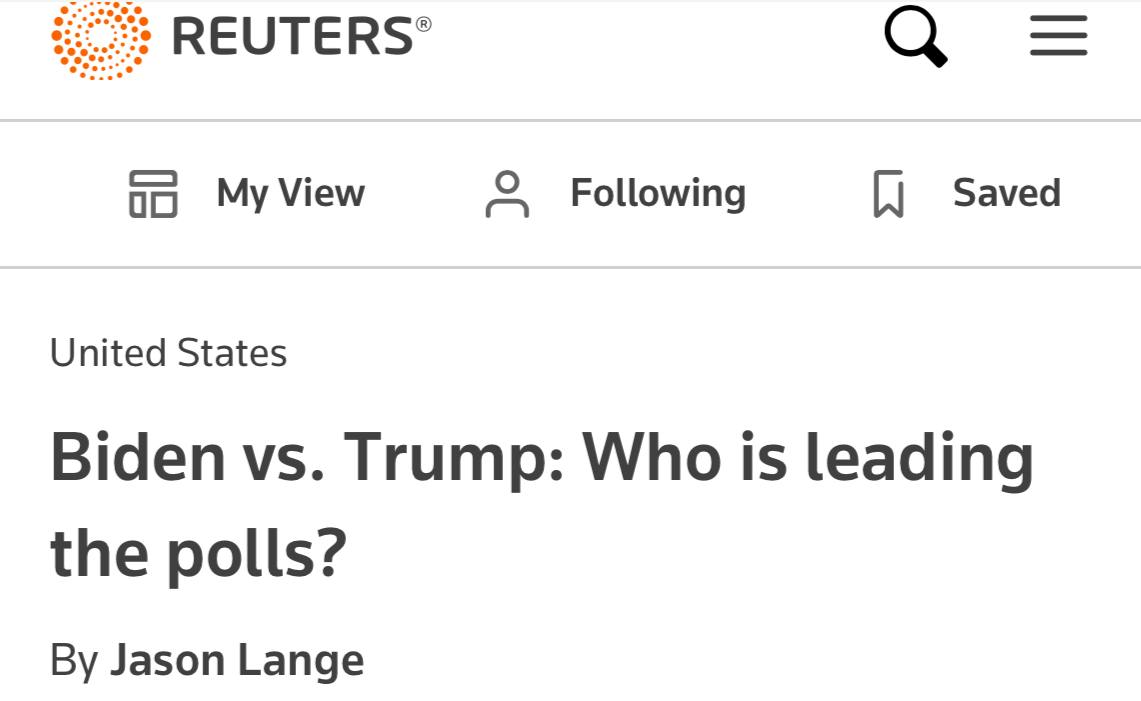
Task: Click the Reuters orange dotted sunburst logo
Action: 101,38
